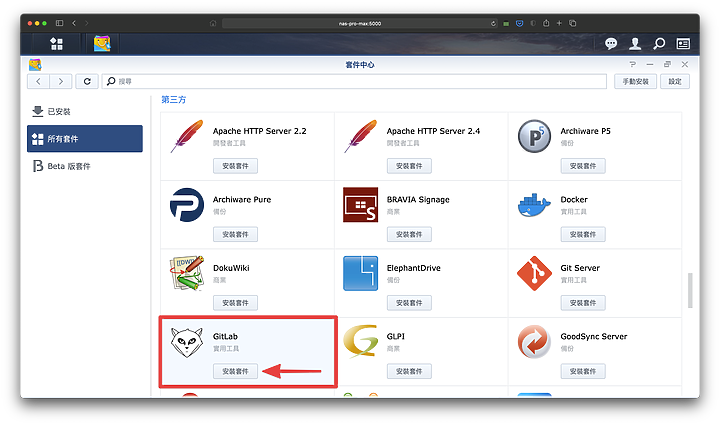
Task: Open the DokuWiki package title
Action: click(231, 268)
